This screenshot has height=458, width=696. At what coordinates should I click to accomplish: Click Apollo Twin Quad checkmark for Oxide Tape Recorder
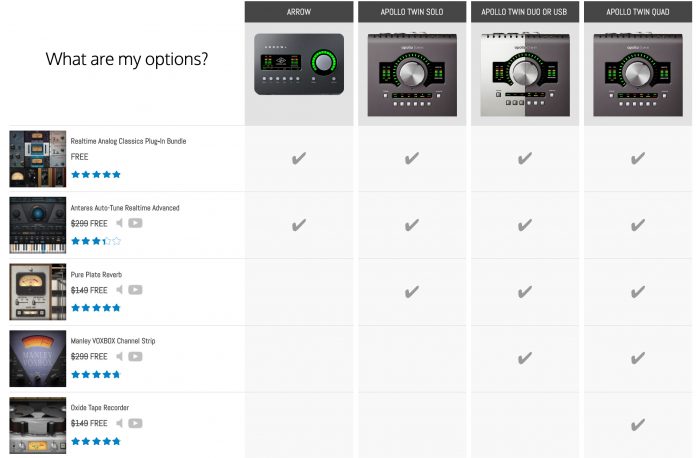coord(637,425)
